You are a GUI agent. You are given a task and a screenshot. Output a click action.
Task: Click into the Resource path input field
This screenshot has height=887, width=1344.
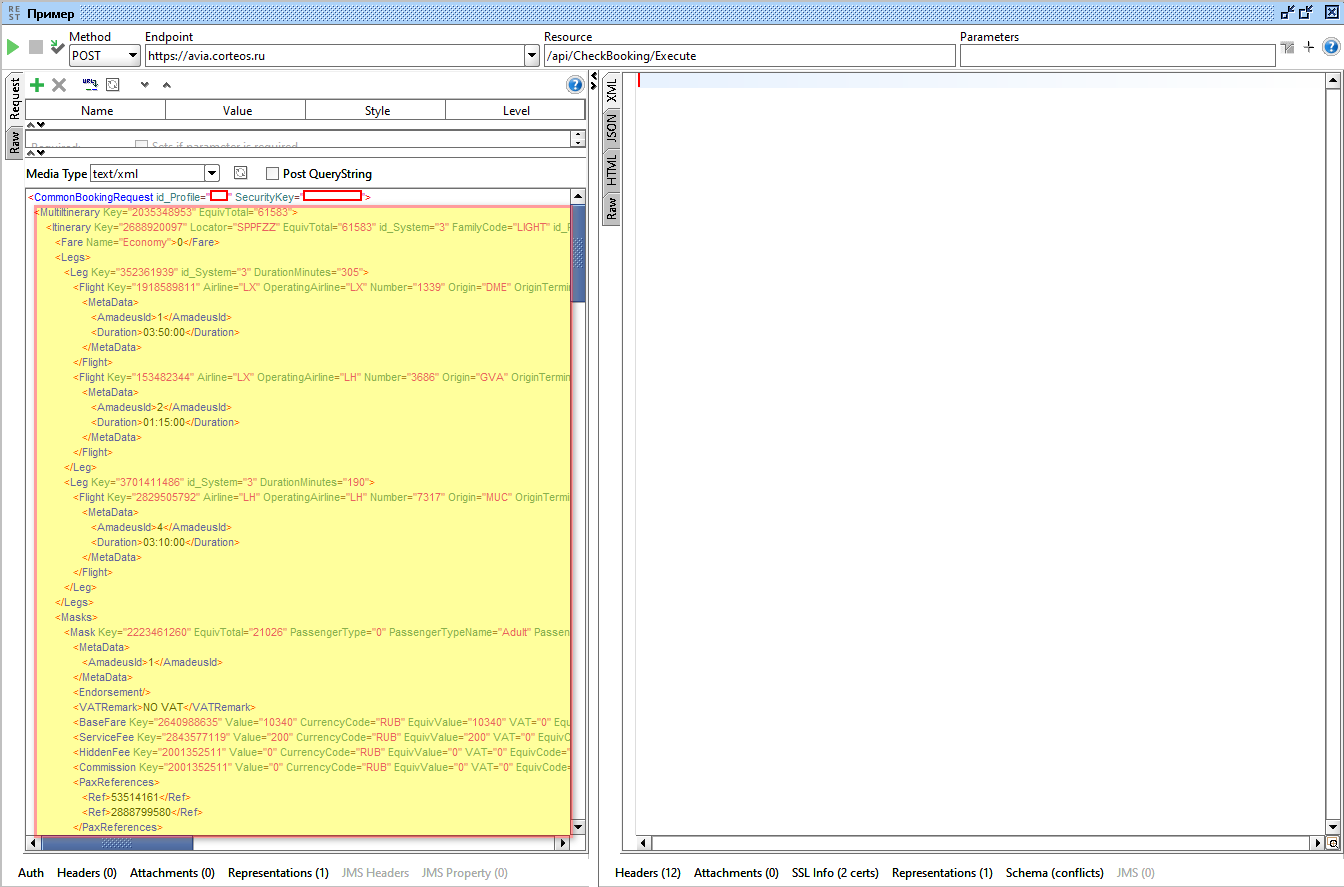[x=748, y=56]
